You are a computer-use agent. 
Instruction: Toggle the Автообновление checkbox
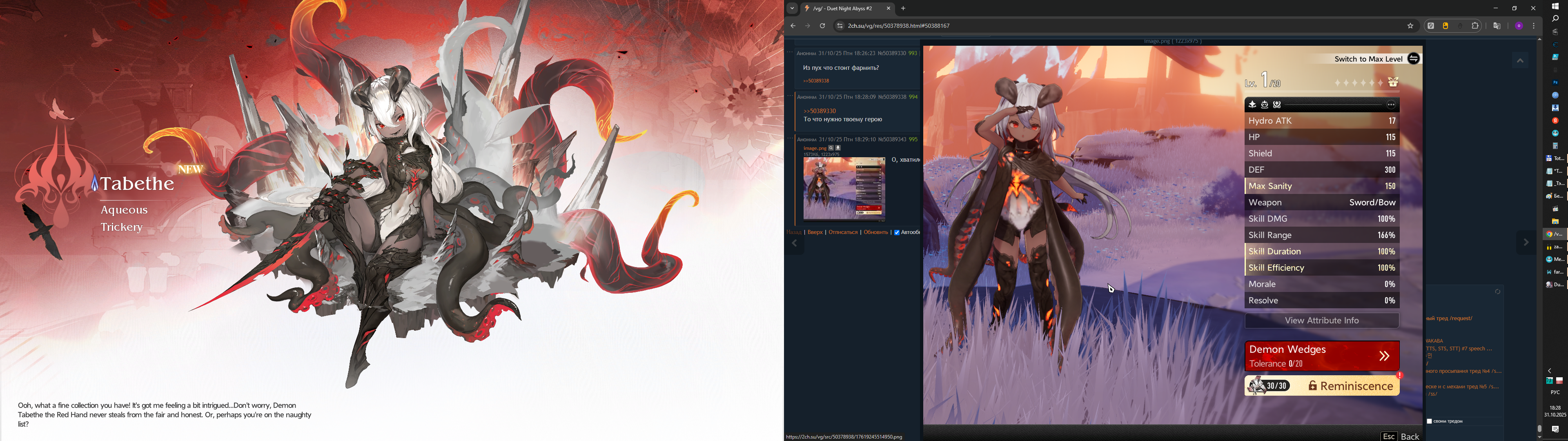click(x=897, y=232)
